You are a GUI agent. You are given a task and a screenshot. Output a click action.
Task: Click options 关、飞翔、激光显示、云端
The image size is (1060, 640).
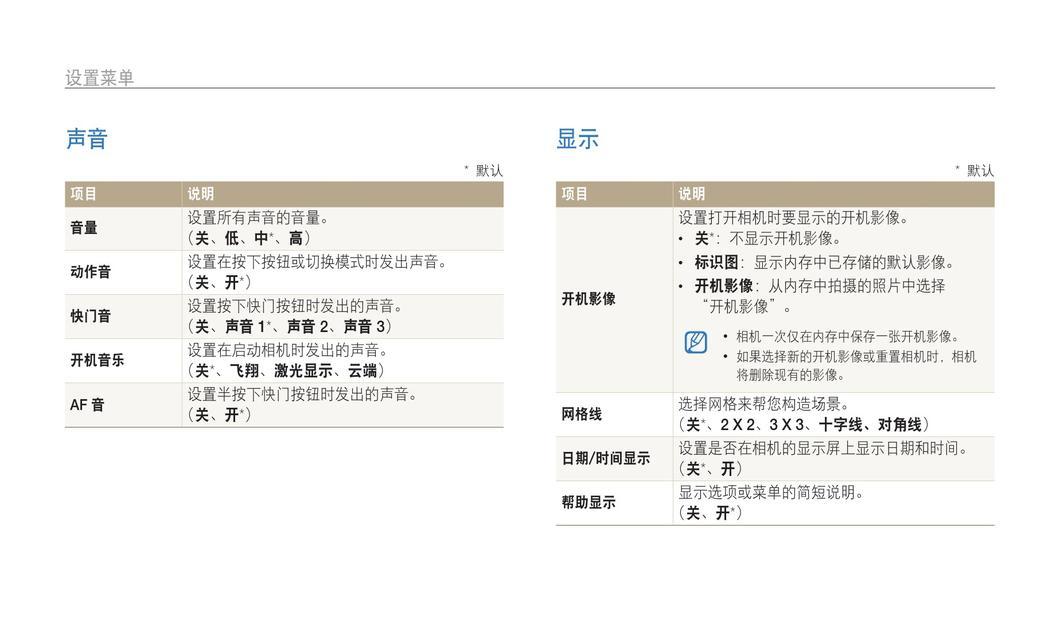[x=287, y=370]
